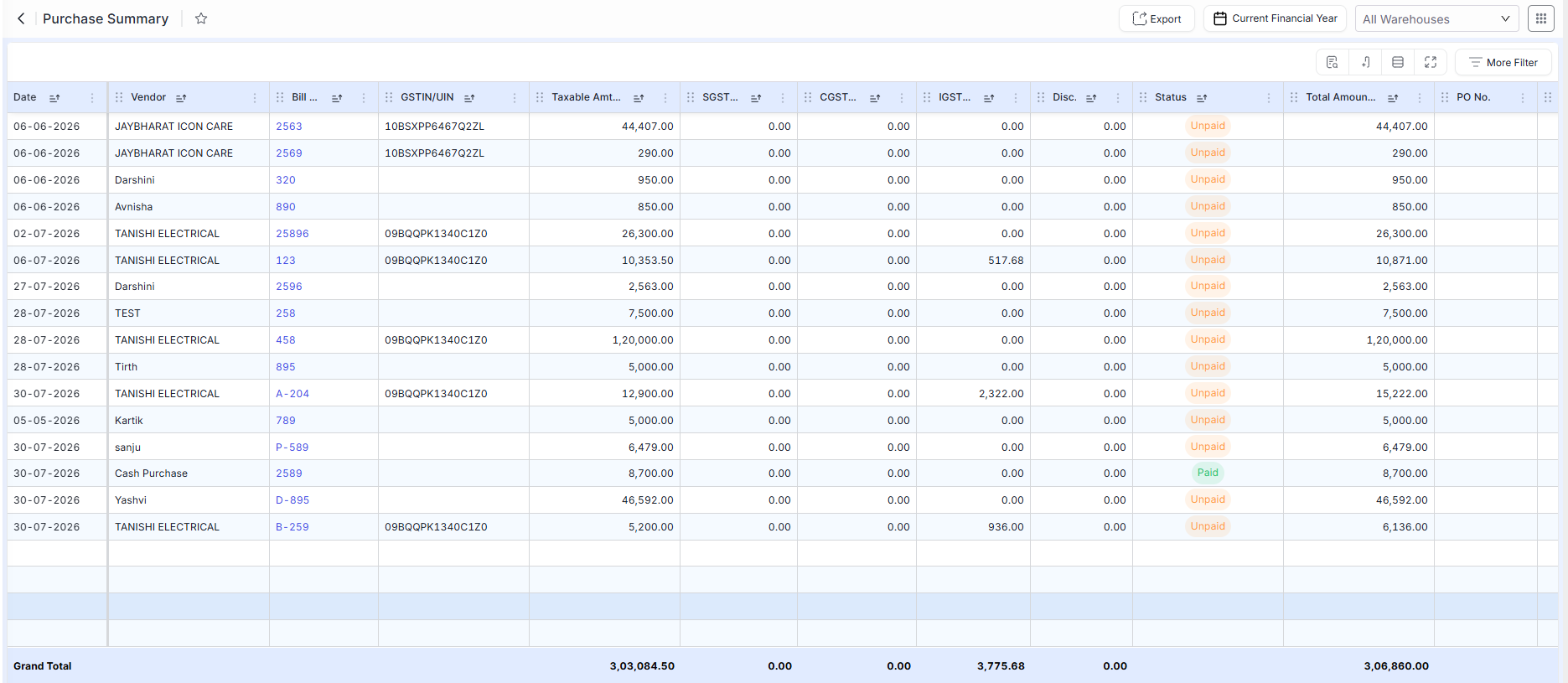Expand the All Warehouses dropdown

(x=1436, y=18)
